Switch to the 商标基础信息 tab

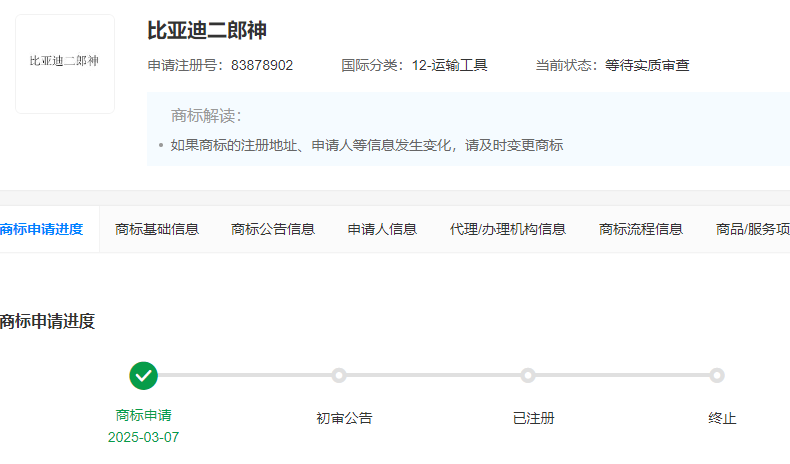coord(157,229)
